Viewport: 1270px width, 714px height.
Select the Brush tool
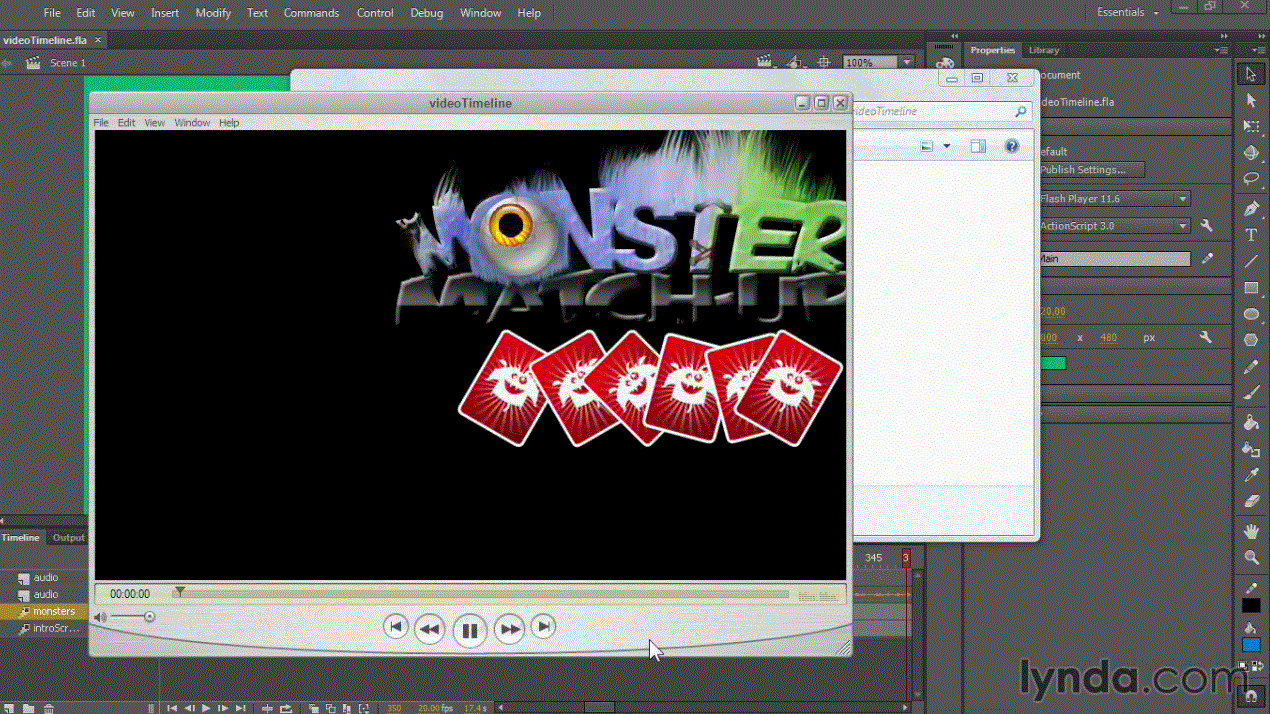(1251, 394)
